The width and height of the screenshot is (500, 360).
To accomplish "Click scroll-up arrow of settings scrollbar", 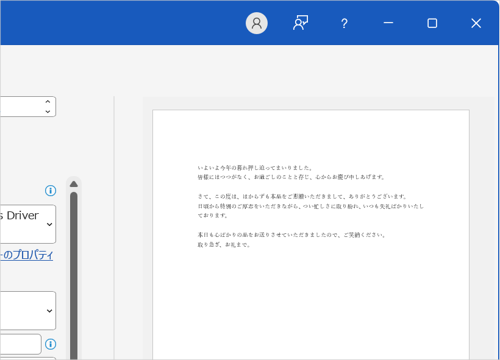I will (74, 184).
